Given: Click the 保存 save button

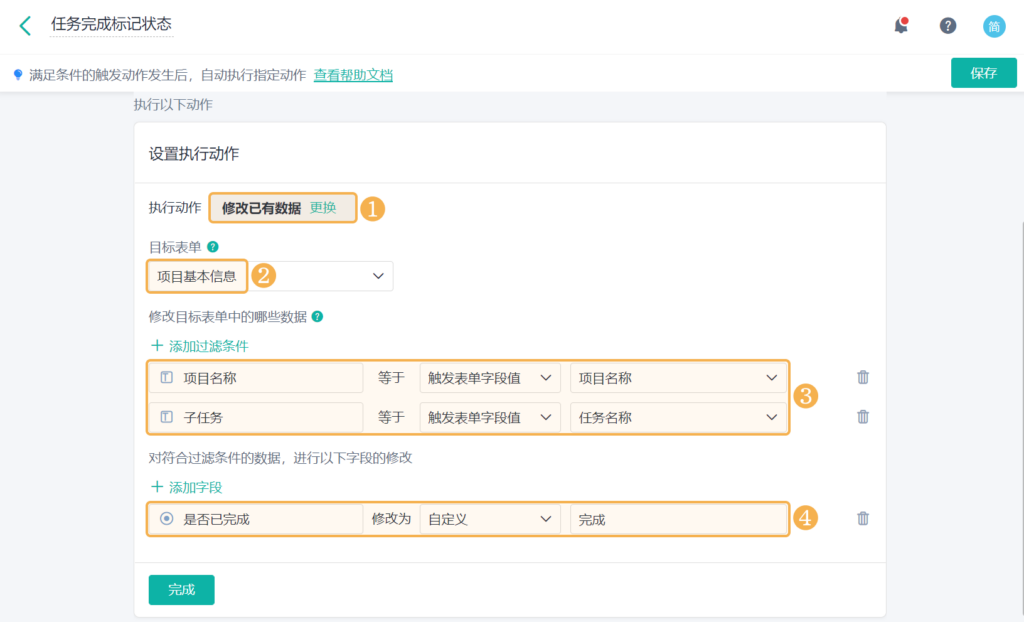Looking at the screenshot, I should pos(983,72).
